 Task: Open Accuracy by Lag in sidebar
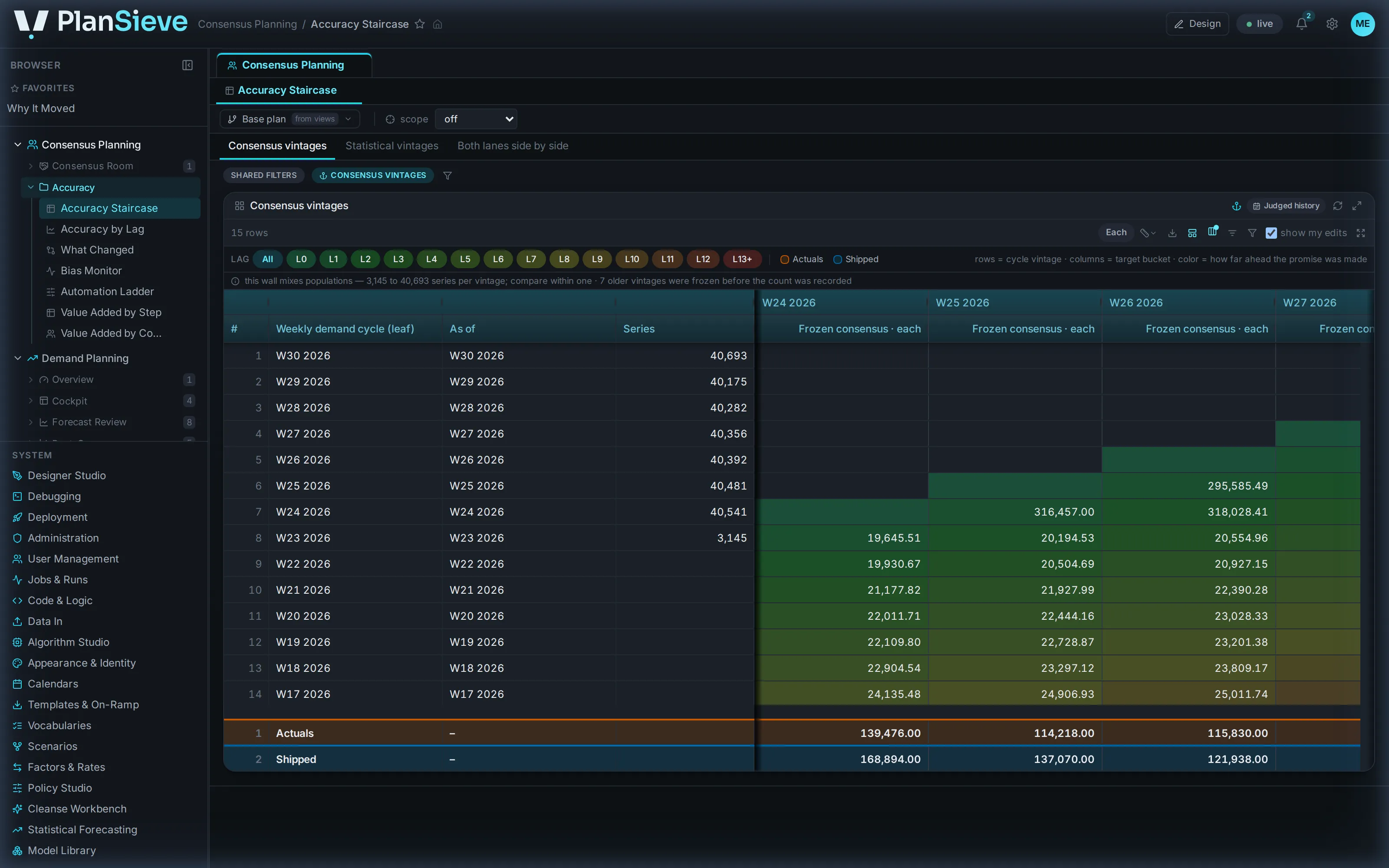point(102,229)
